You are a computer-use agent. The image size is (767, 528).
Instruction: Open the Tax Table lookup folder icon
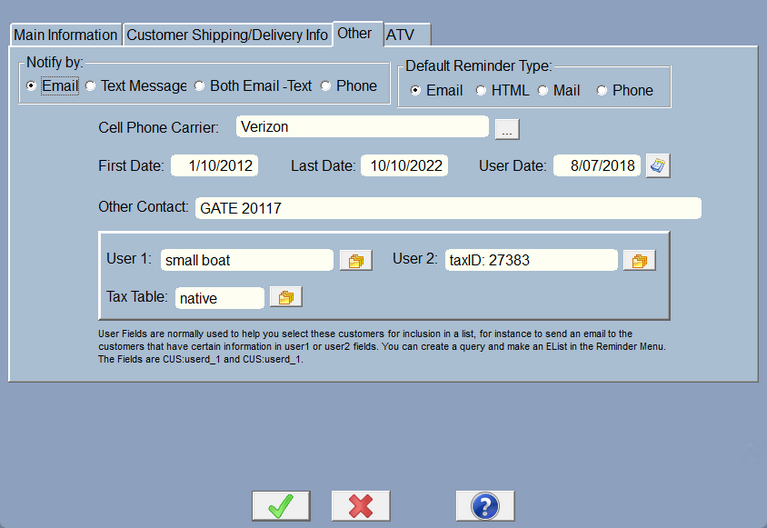tap(286, 297)
